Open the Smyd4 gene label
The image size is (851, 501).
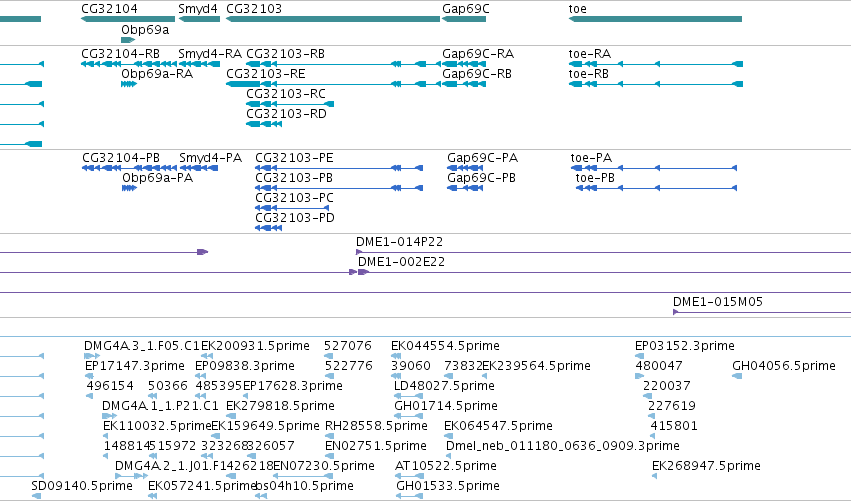click(198, 9)
